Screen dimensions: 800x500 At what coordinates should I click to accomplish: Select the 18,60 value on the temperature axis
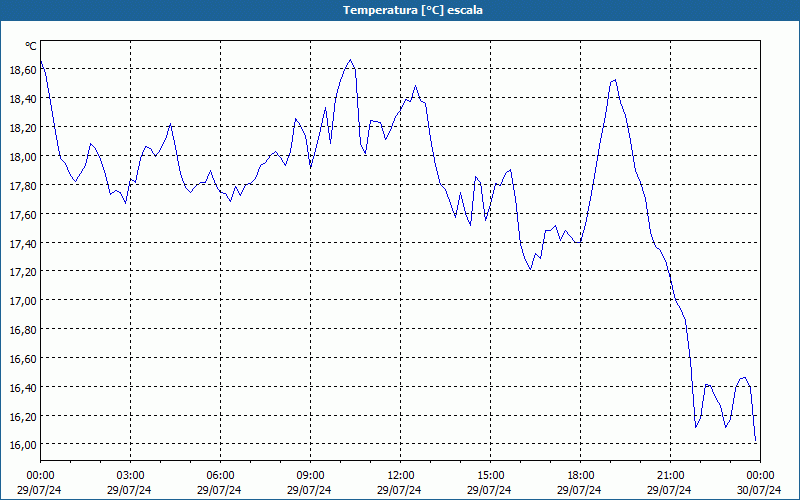[23, 70]
